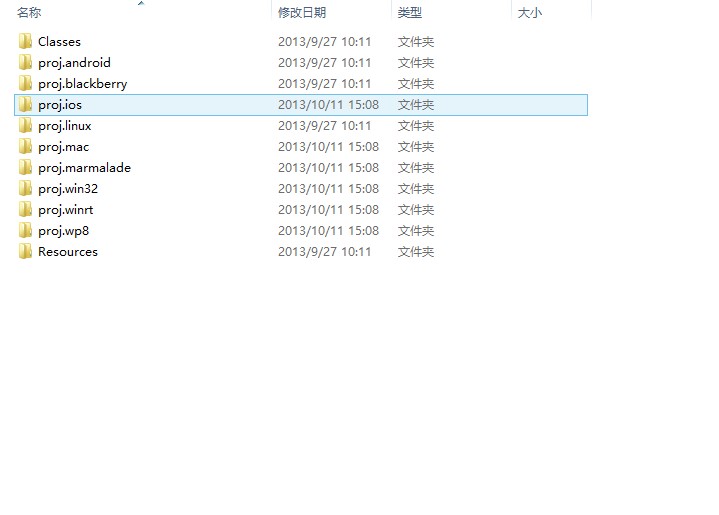Click modified date of Classes folder

[325, 42]
